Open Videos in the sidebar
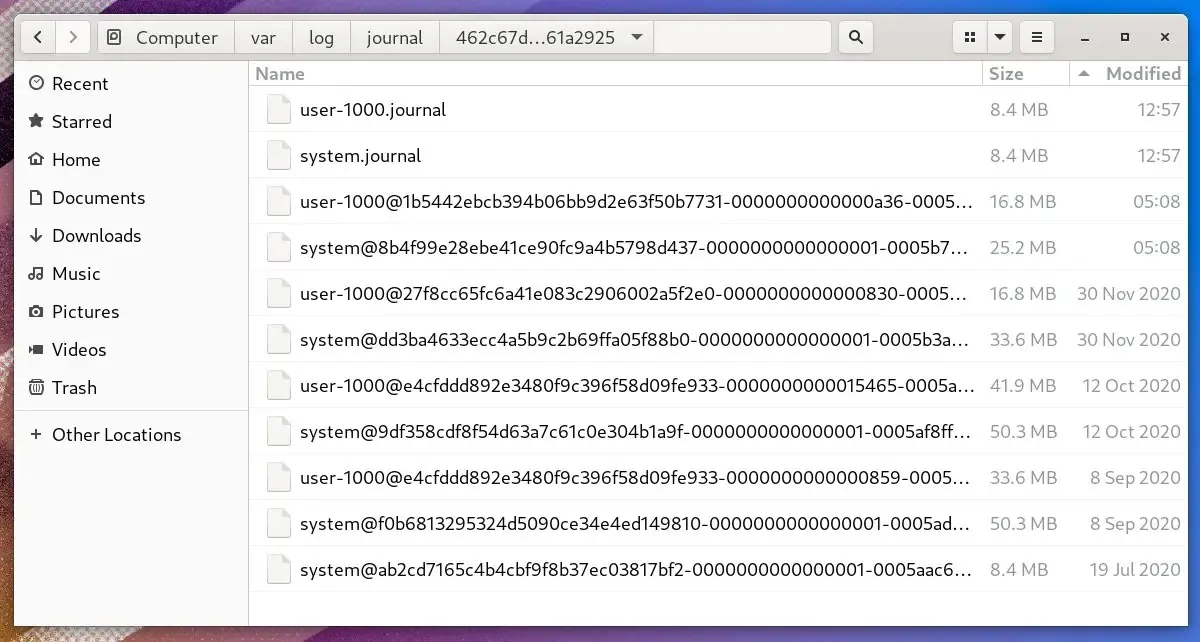The image size is (1200, 642). tap(131, 350)
